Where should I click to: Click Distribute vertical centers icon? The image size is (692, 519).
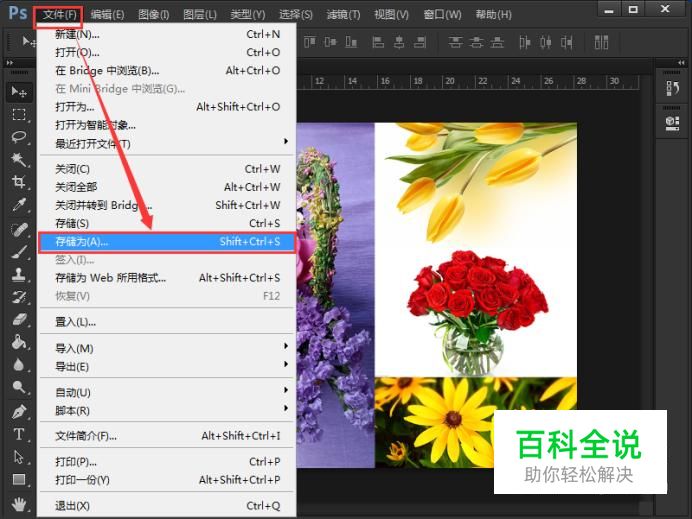coord(476,42)
